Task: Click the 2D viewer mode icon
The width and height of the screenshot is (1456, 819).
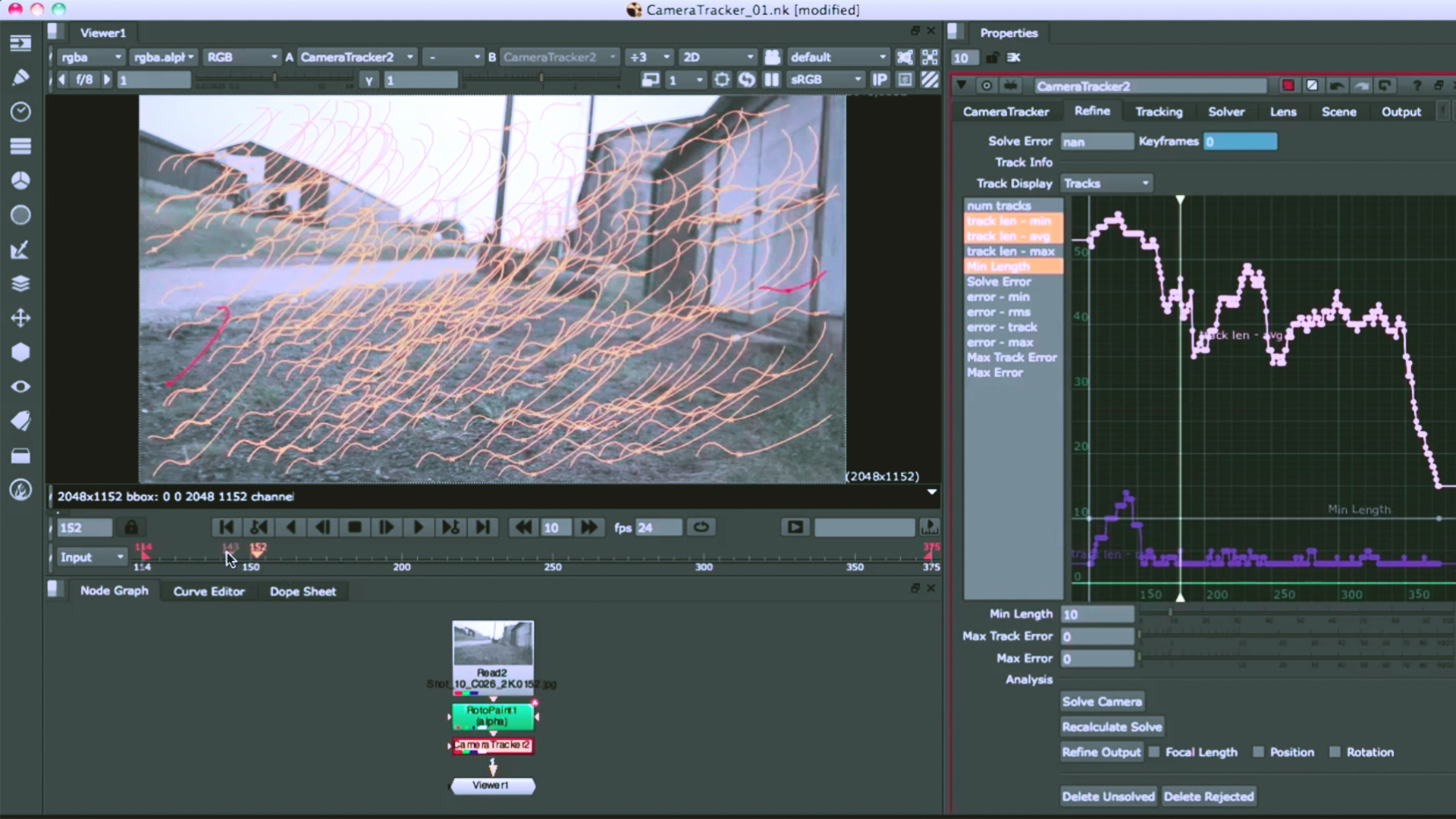Action: 710,57
